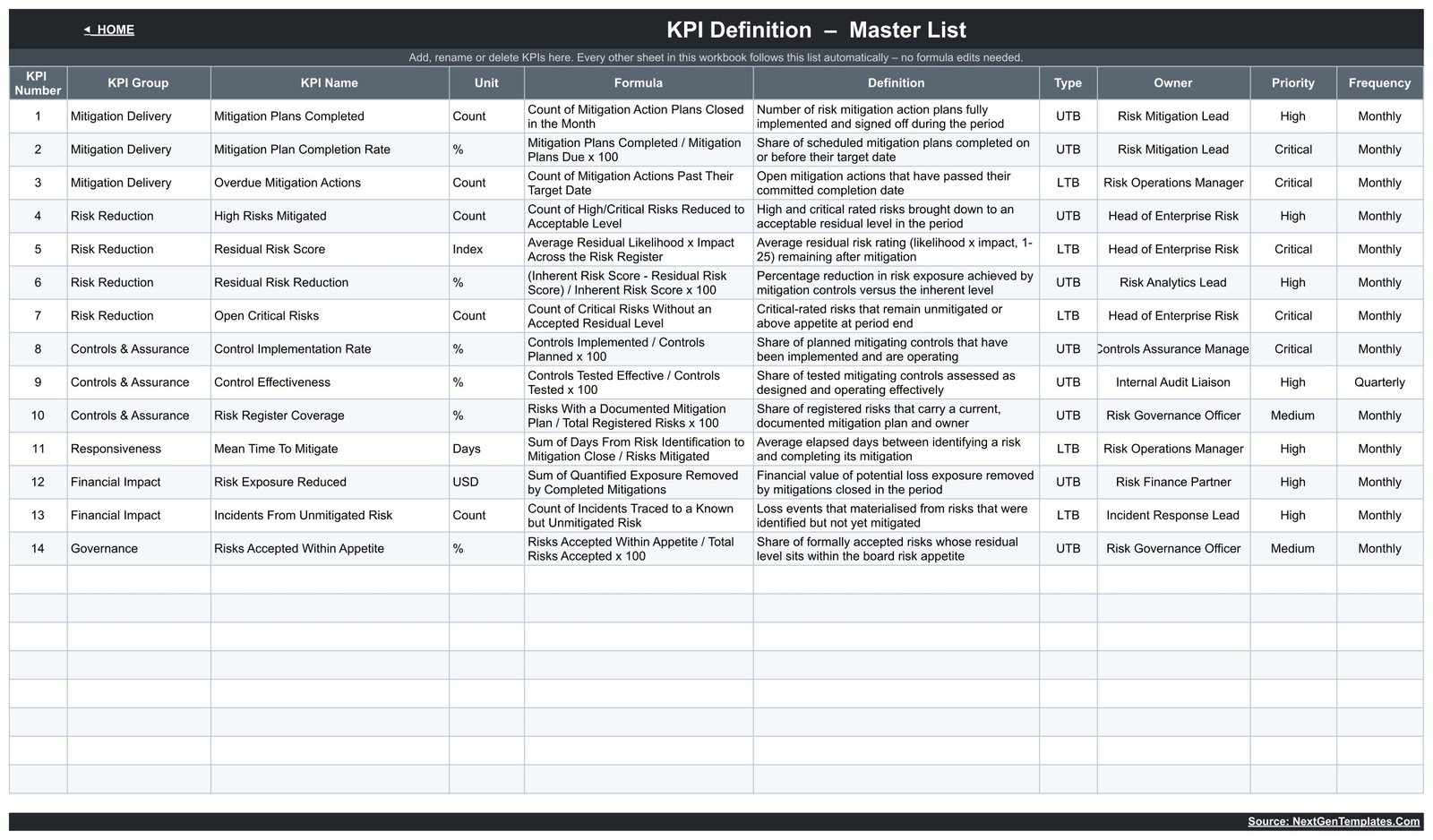Viewport: 1433px width, 840px height.
Task: Click the 'Mitigation Plan Completion Rate' cell
Action: (x=330, y=150)
